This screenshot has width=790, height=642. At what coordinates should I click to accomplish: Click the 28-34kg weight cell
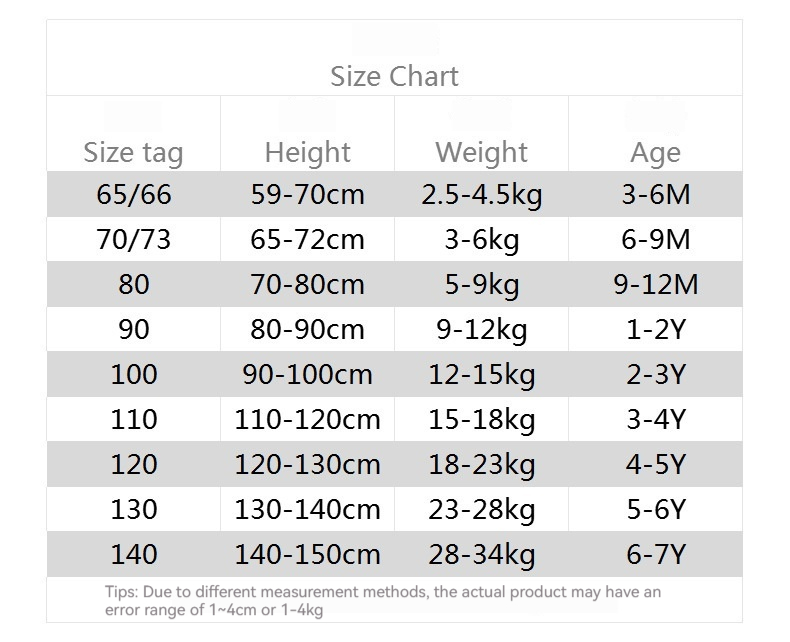[481, 554]
